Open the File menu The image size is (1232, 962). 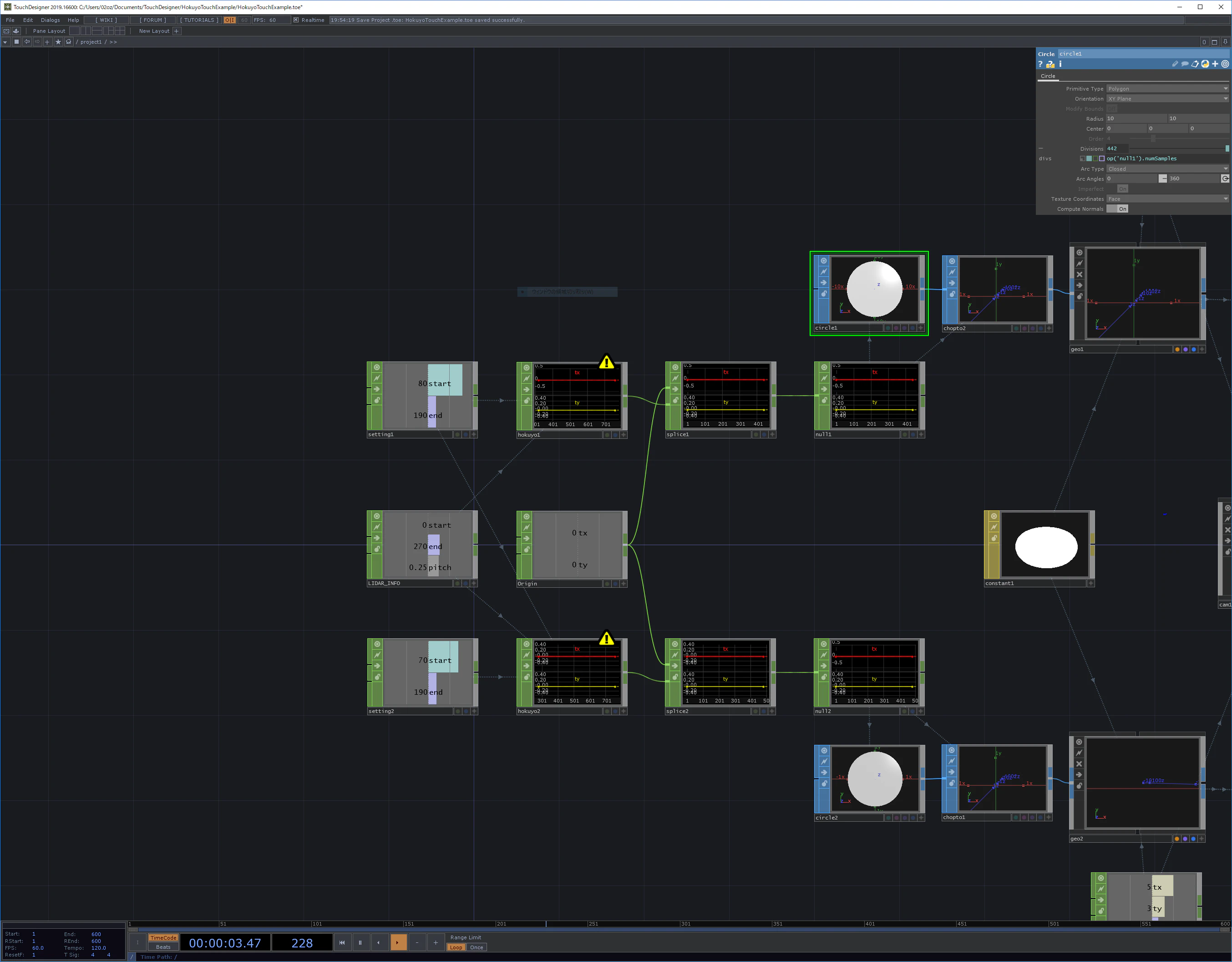(x=10, y=20)
